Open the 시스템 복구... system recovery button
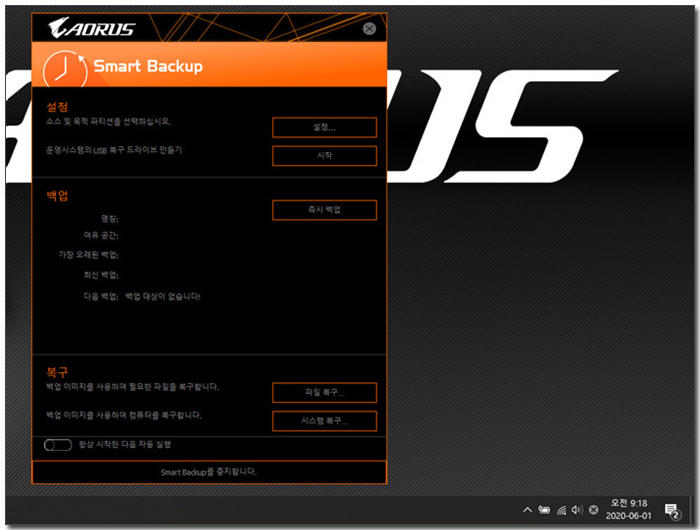The width and height of the screenshot is (700, 530). pyautogui.click(x=325, y=421)
